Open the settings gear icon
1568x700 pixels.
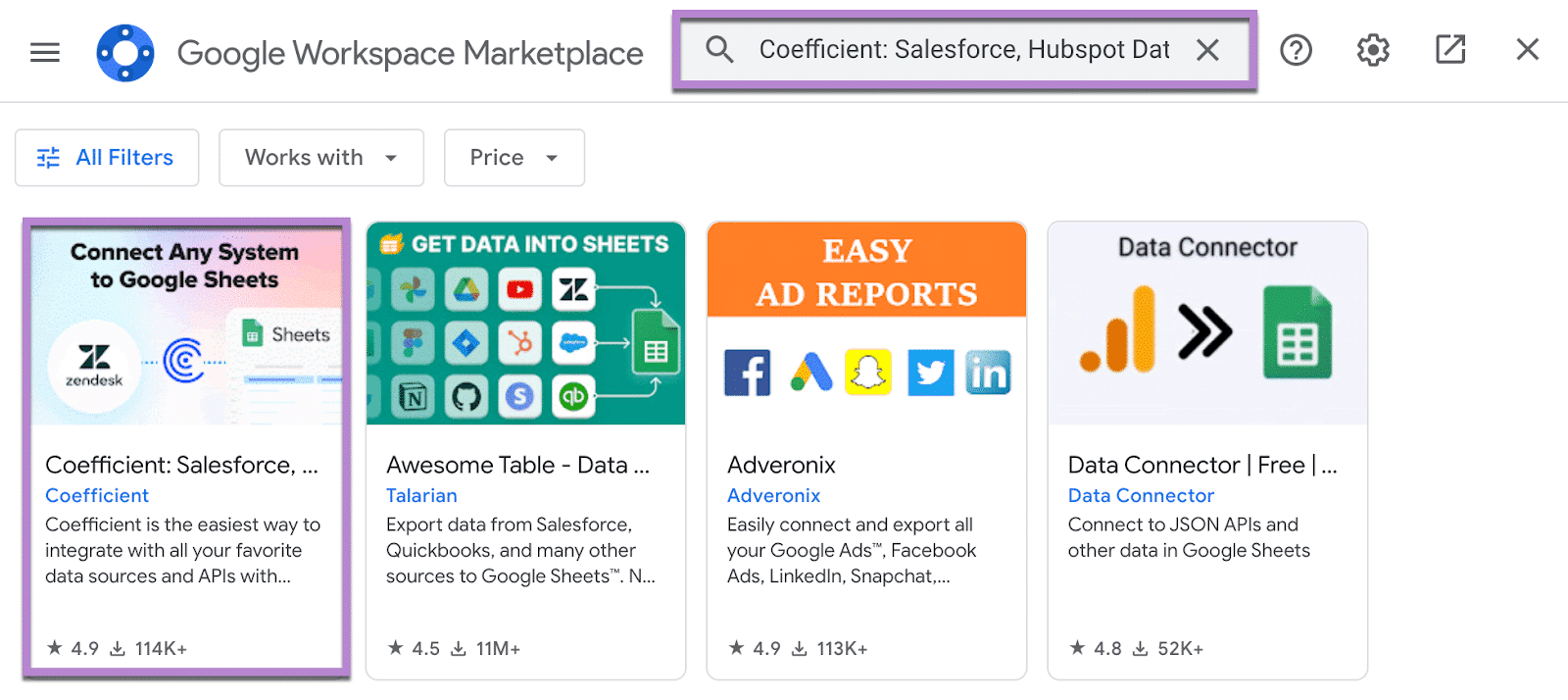pos(1373,50)
